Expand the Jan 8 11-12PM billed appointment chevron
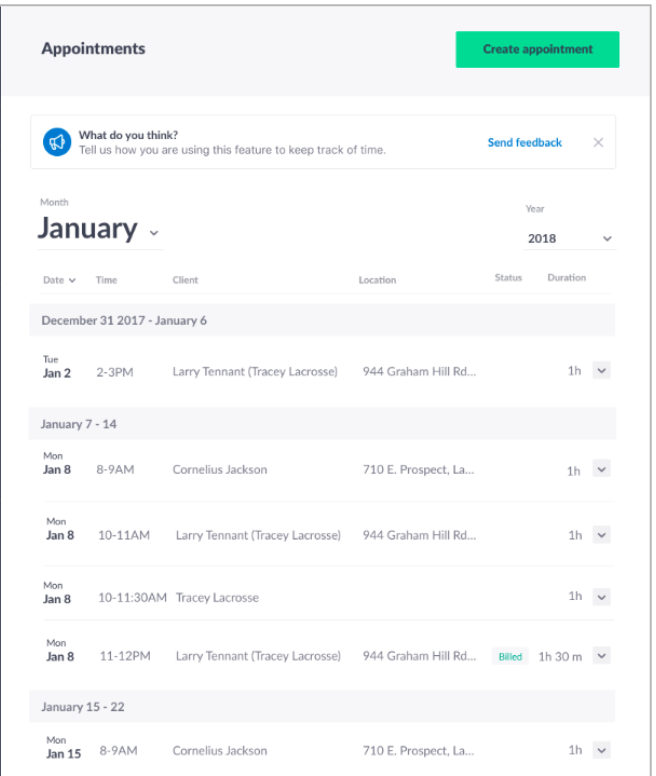This screenshot has width=656, height=776. click(602, 656)
